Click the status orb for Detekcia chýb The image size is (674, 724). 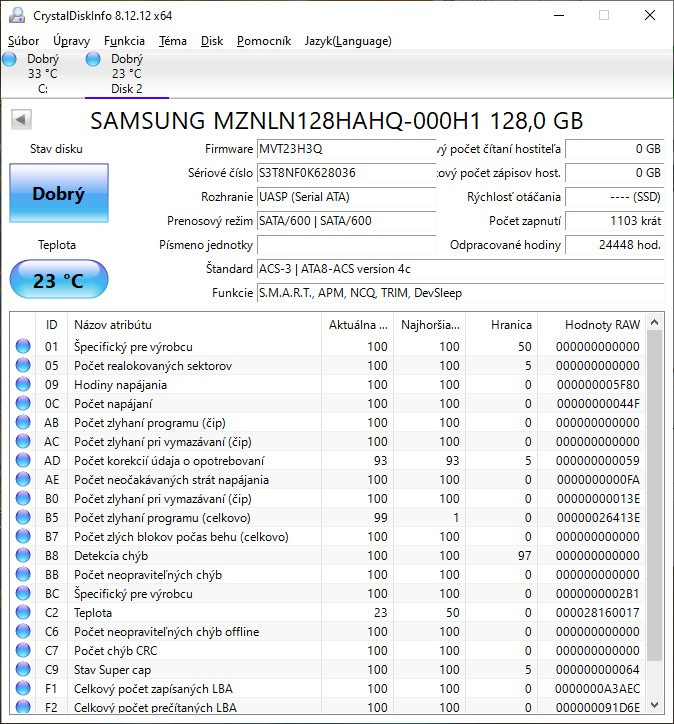pyautogui.click(x=23, y=555)
